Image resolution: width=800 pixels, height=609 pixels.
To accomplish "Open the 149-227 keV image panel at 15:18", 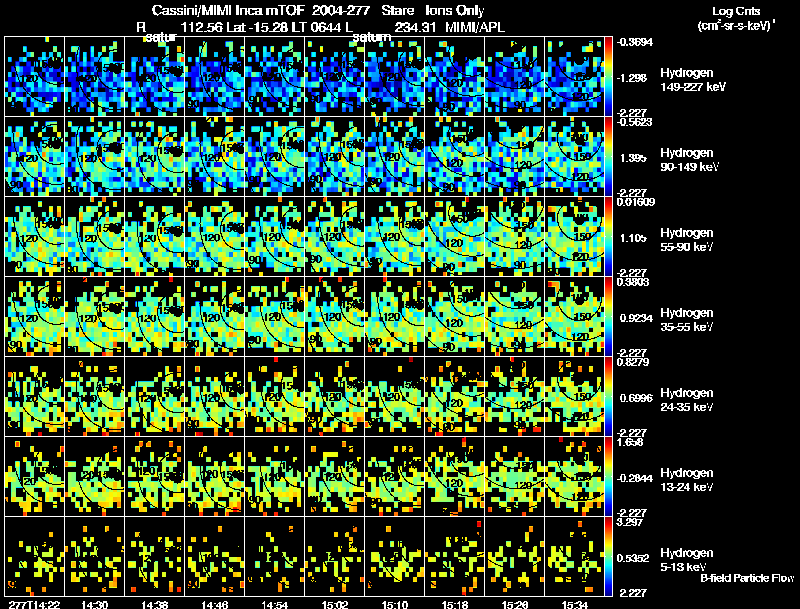I will (x=455, y=77).
